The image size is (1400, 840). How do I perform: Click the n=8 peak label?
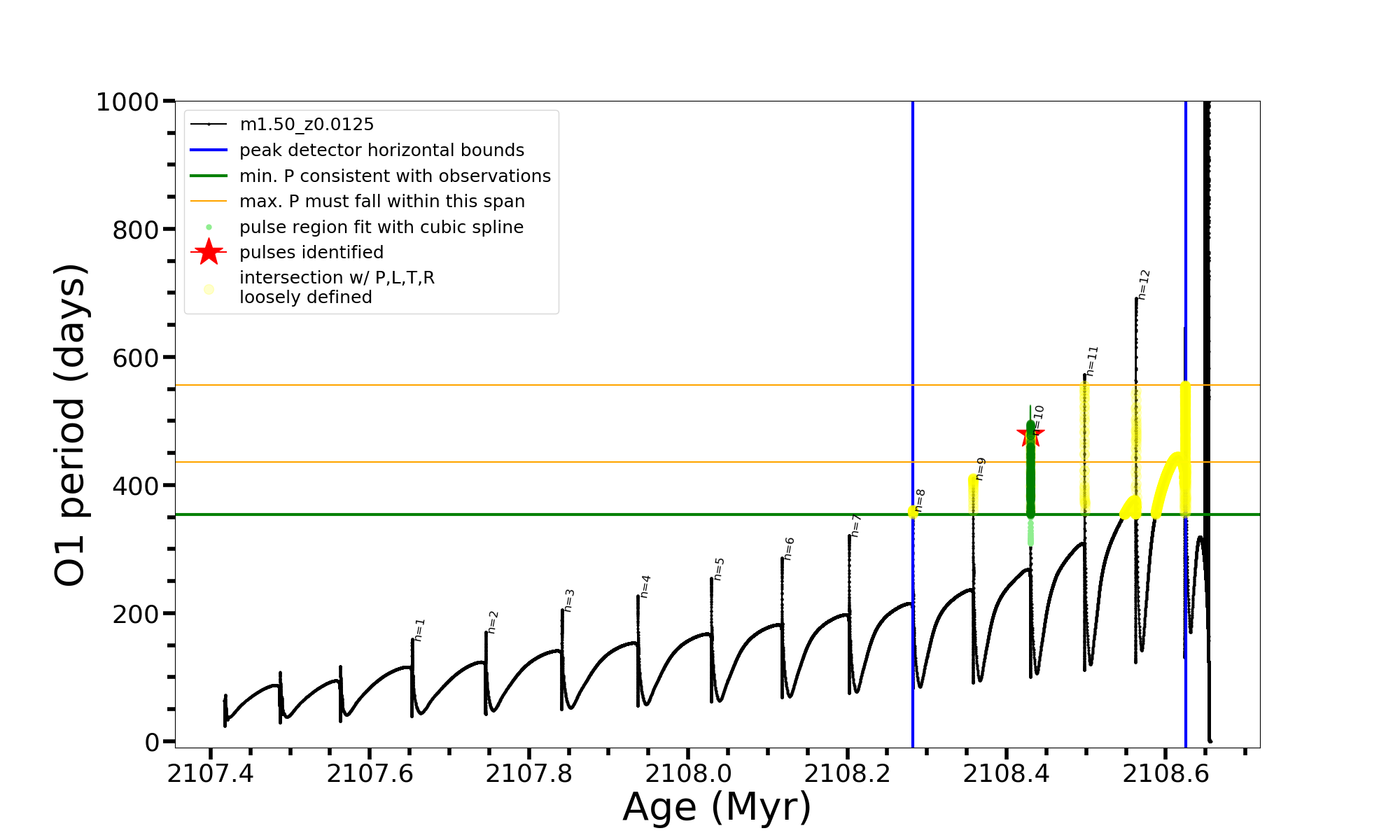920,501
